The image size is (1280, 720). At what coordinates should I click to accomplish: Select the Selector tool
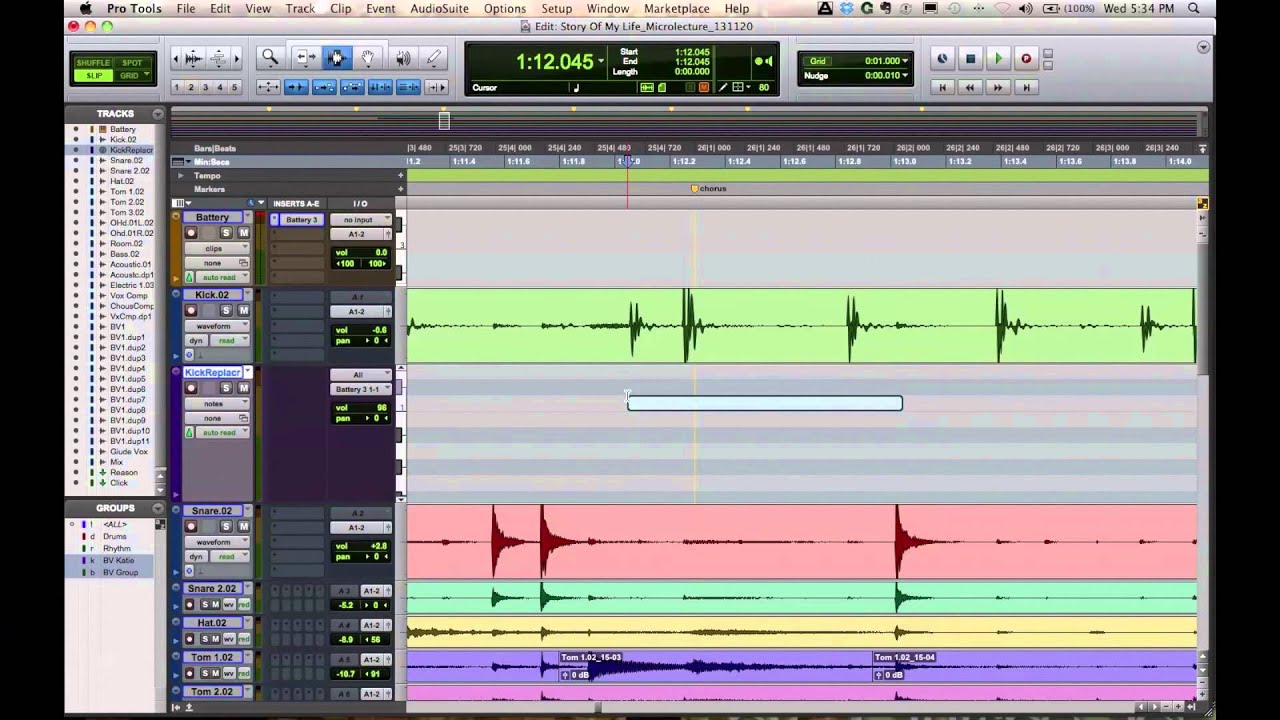(x=336, y=58)
